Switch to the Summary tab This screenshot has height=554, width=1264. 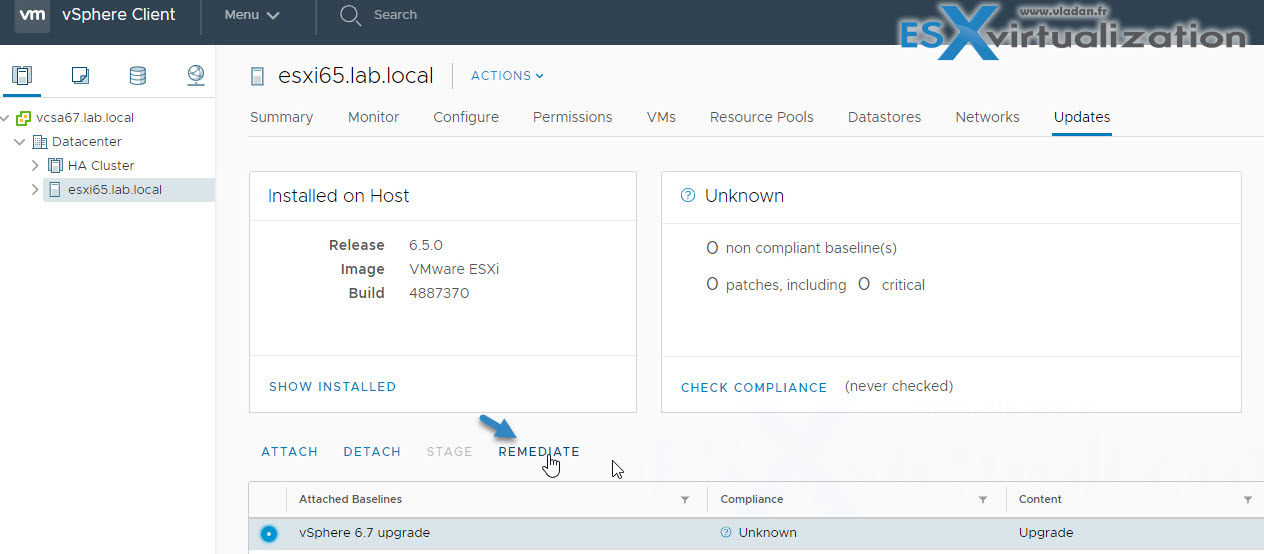(x=281, y=117)
